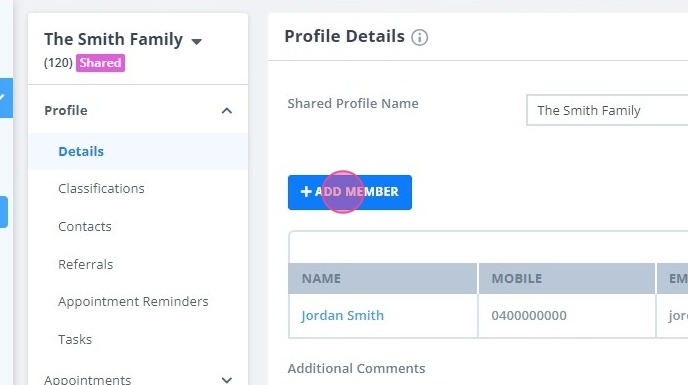This screenshot has width=688, height=385.
Task: Open Contacts in the Profile menu
Action: click(85, 227)
